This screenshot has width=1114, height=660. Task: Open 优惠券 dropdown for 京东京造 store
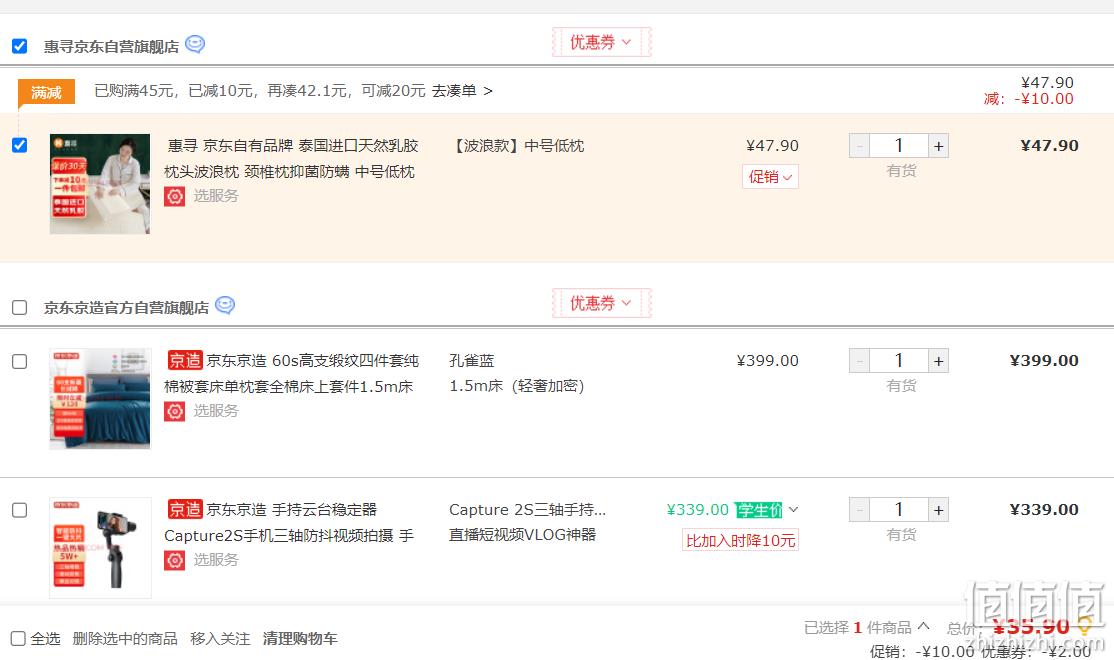(x=601, y=303)
